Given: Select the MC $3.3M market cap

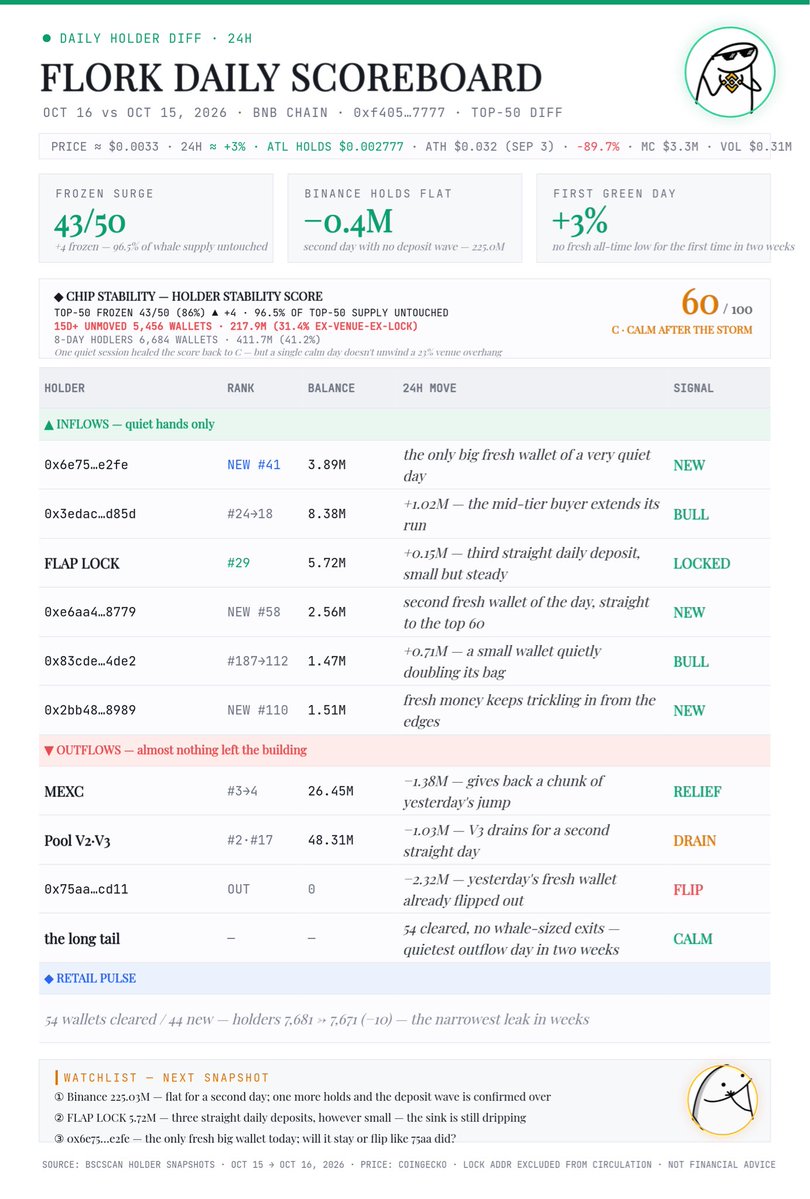Looking at the screenshot, I should click(x=669, y=146).
